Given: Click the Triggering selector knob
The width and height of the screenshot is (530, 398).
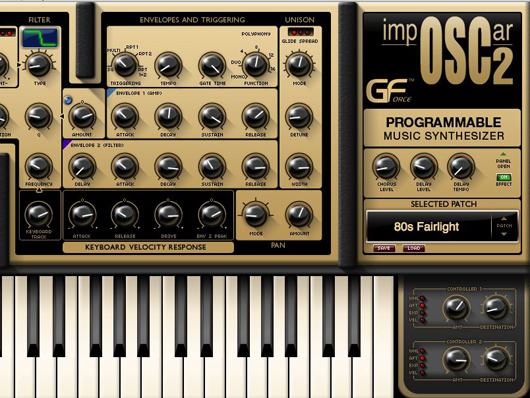Looking at the screenshot, I should tap(125, 65).
